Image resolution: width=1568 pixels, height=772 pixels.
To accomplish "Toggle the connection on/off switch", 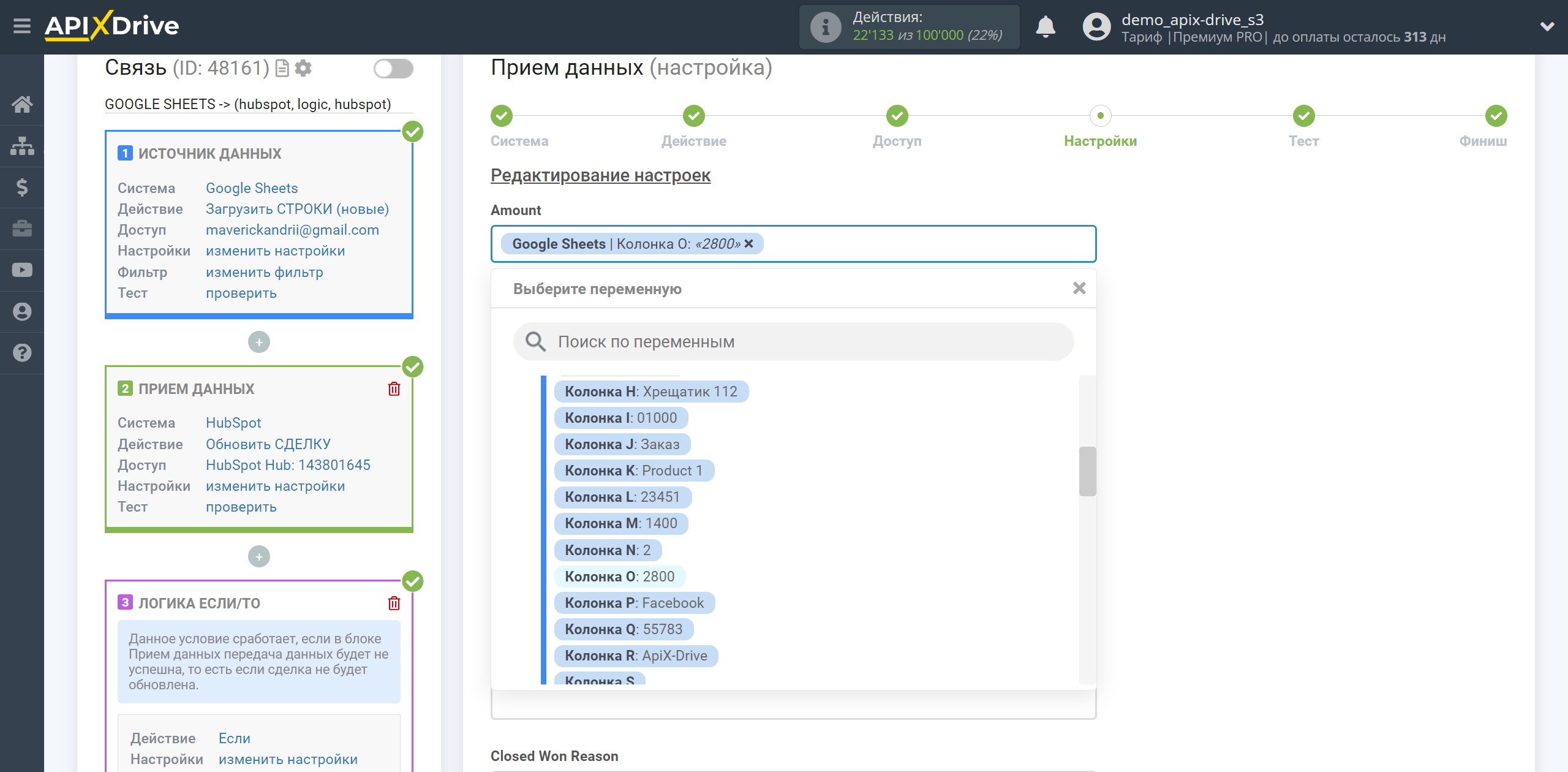I will pos(393,69).
